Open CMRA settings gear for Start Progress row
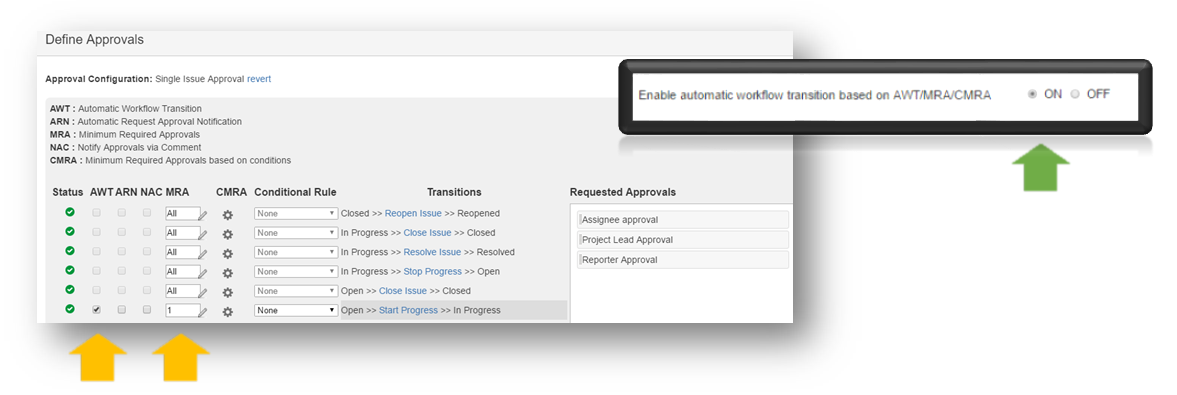This screenshot has height=395, width=1177. pyautogui.click(x=228, y=312)
